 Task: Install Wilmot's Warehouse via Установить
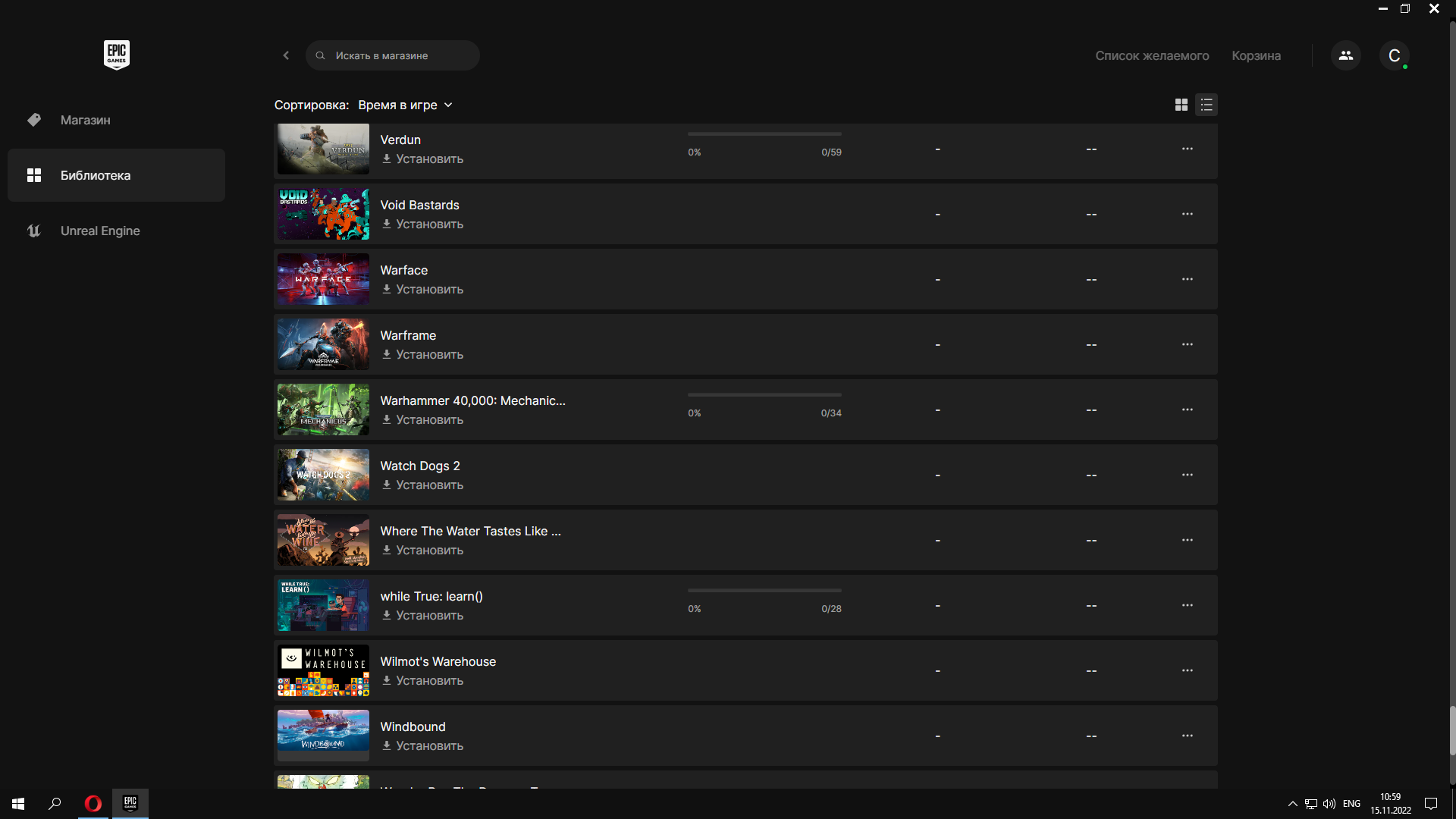coord(422,681)
